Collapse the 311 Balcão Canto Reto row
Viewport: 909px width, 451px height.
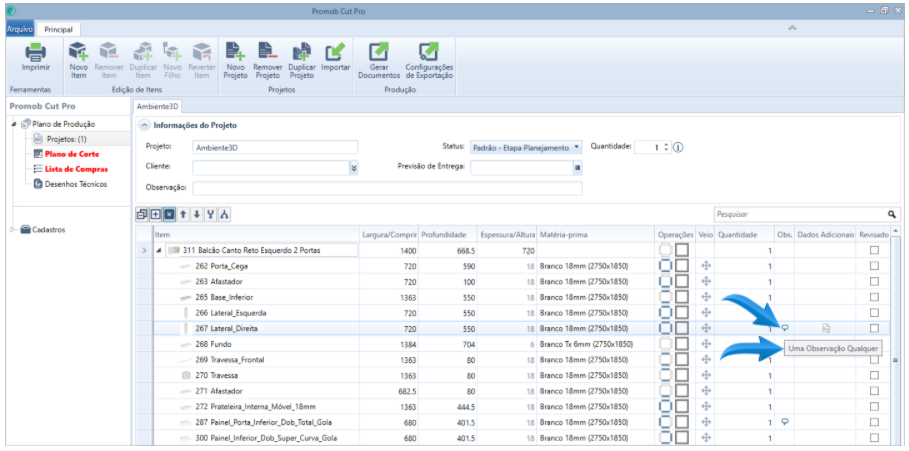click(159, 250)
